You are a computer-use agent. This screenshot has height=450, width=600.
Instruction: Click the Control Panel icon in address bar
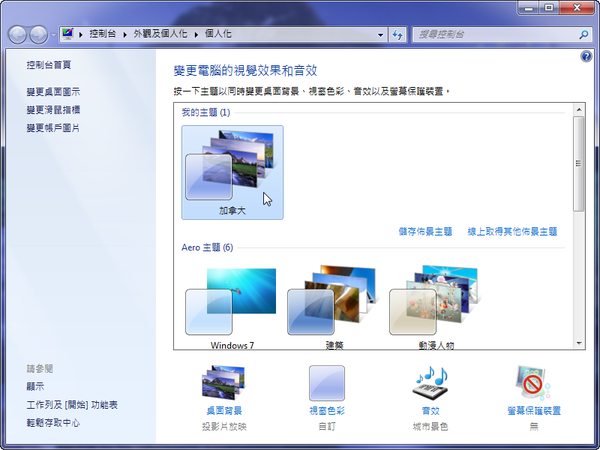(68, 34)
